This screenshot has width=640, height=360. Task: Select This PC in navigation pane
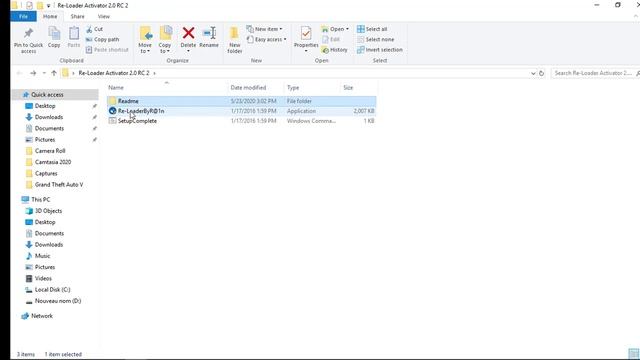(x=40, y=200)
